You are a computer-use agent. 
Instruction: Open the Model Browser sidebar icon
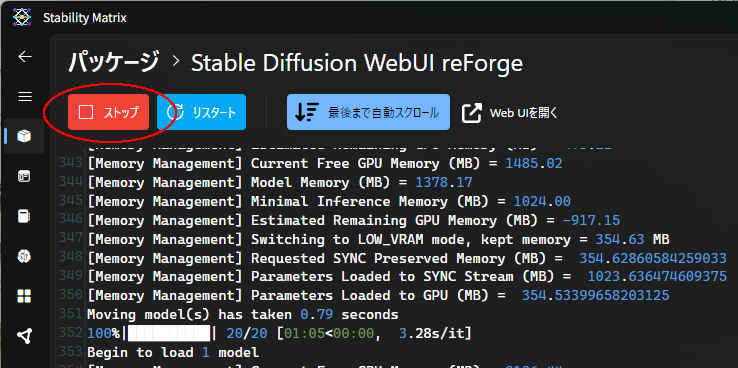[x=24, y=256]
